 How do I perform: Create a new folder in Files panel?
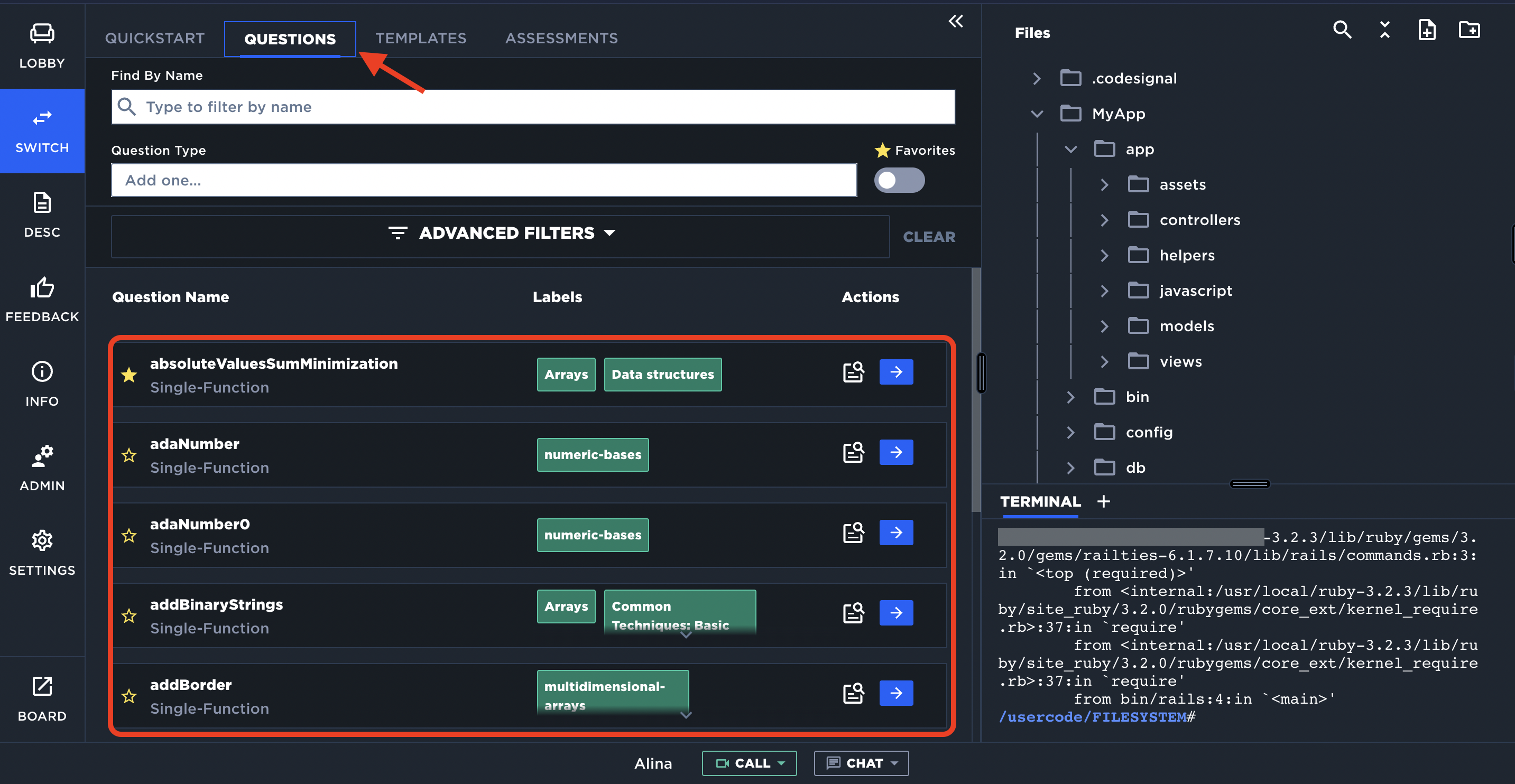point(1470,30)
